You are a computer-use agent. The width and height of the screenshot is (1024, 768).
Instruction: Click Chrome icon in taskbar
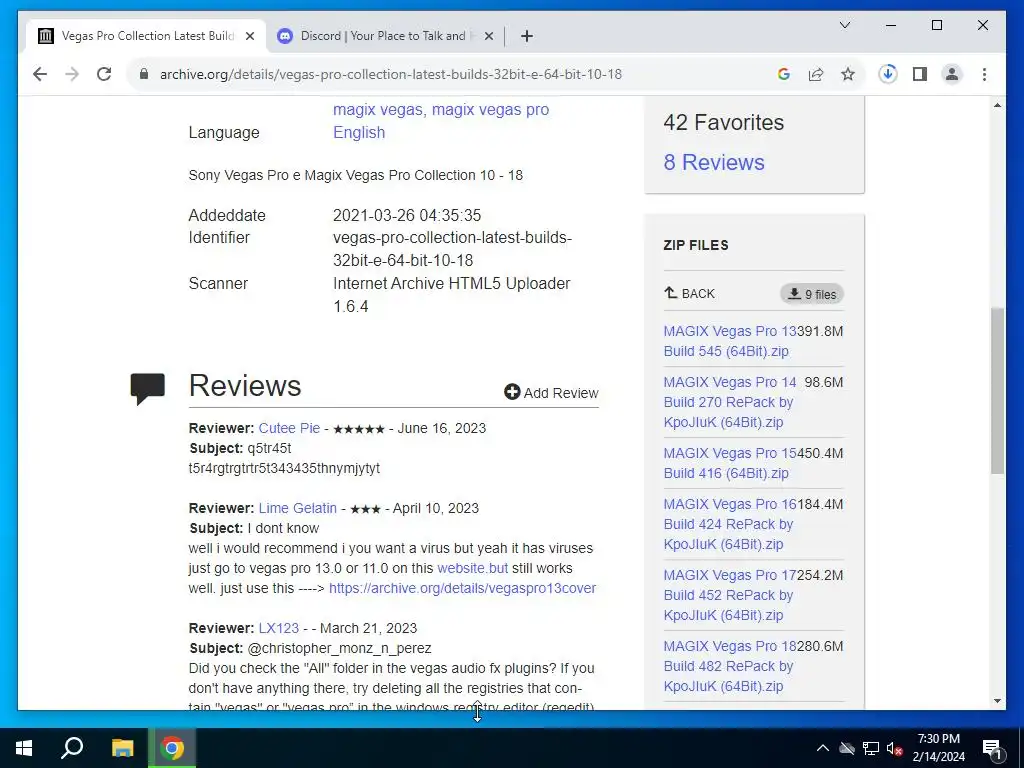click(x=172, y=748)
